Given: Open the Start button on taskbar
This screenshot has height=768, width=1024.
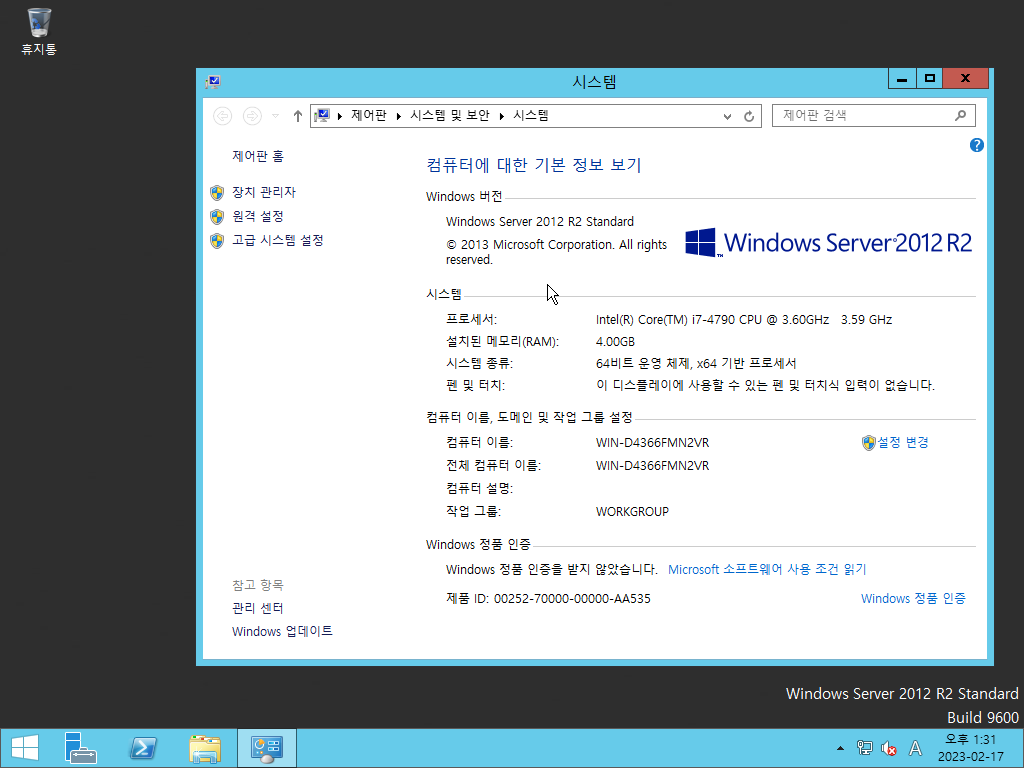Looking at the screenshot, I should (25, 748).
